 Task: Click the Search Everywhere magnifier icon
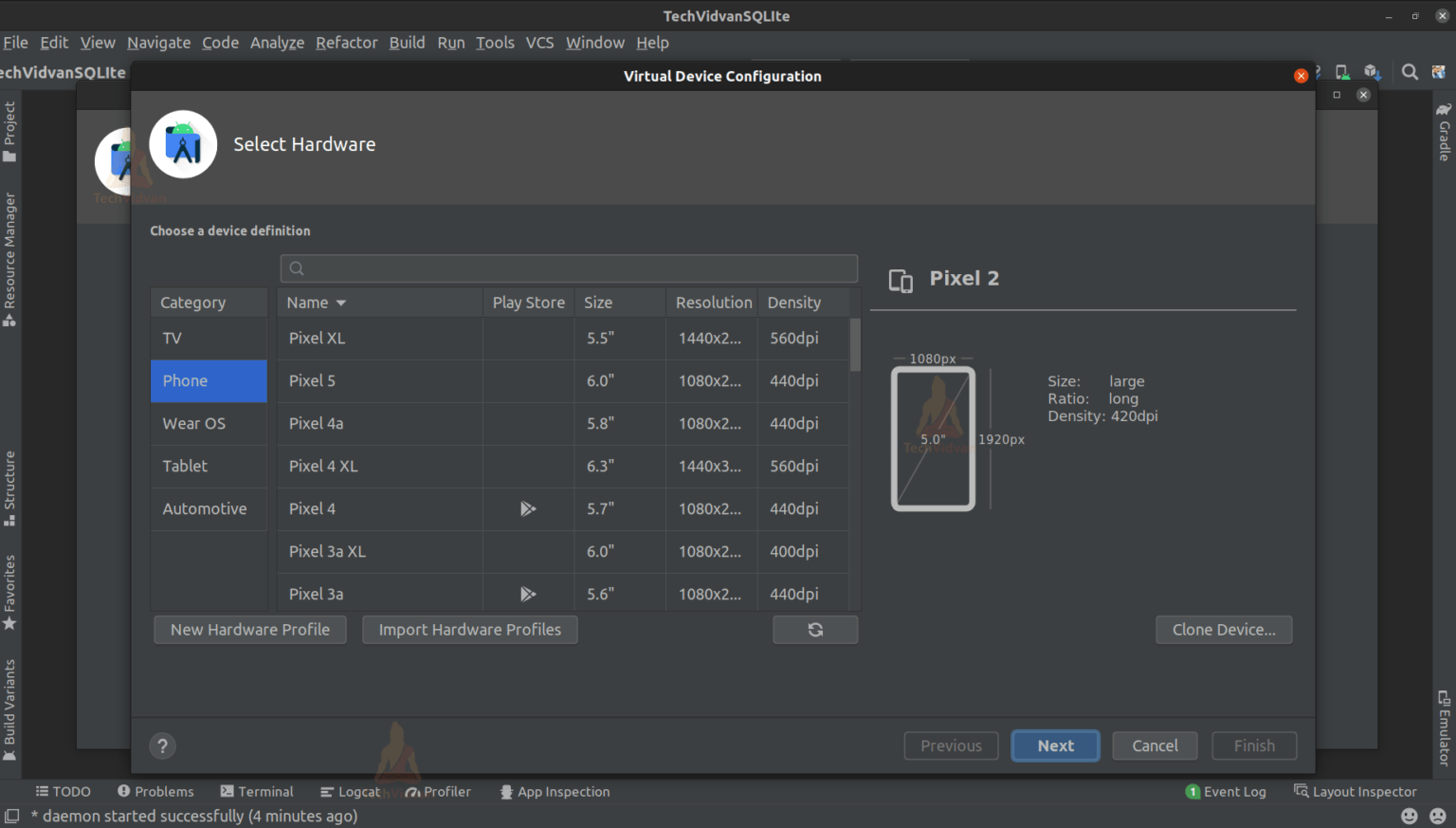coord(1410,72)
